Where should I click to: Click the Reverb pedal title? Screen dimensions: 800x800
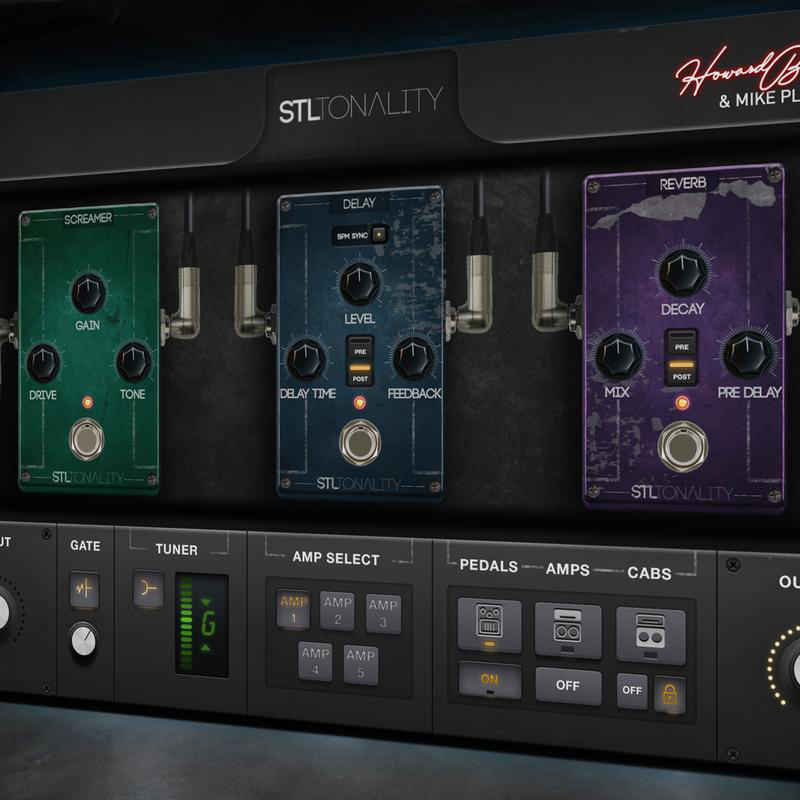coord(683,183)
